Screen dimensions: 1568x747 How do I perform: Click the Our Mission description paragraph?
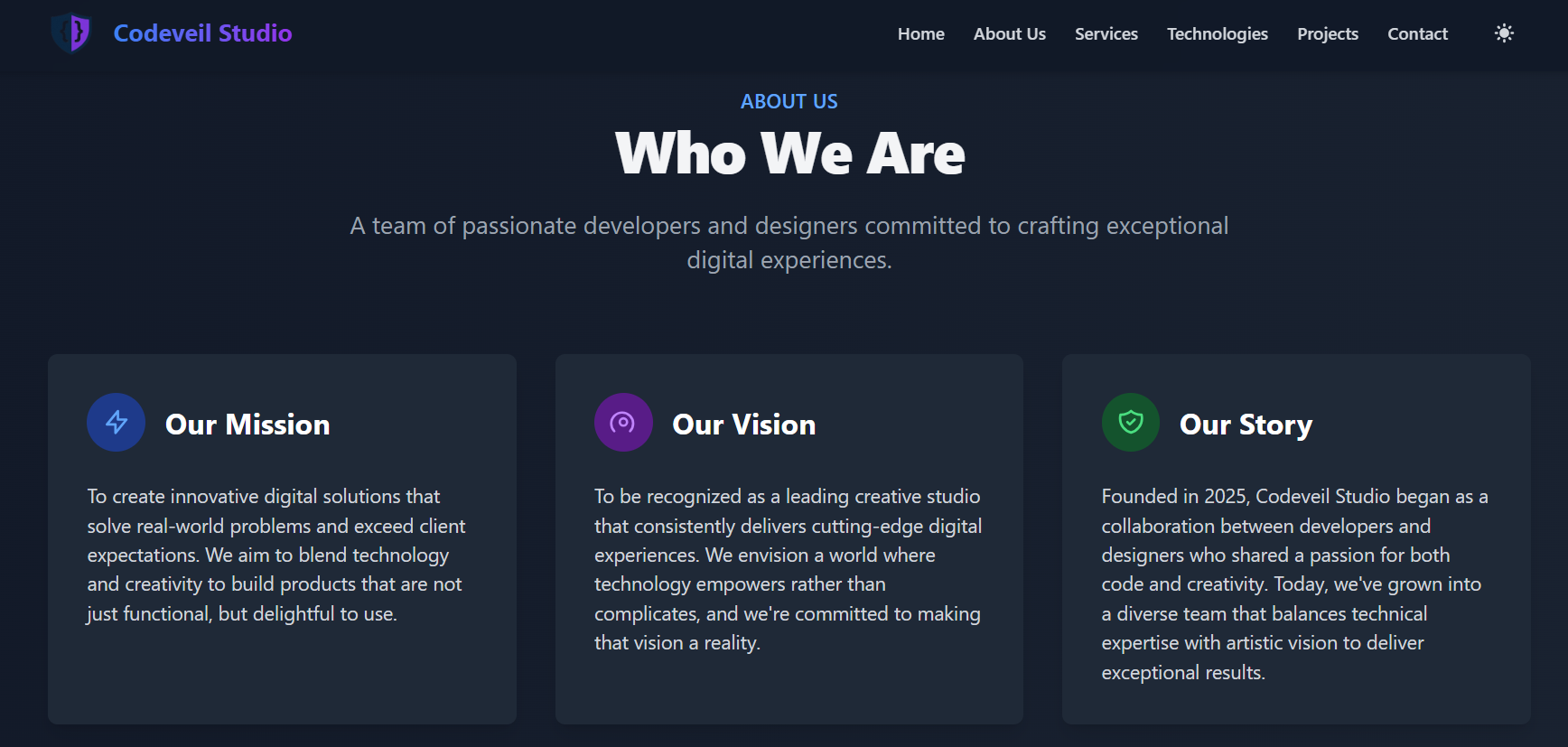[275, 555]
